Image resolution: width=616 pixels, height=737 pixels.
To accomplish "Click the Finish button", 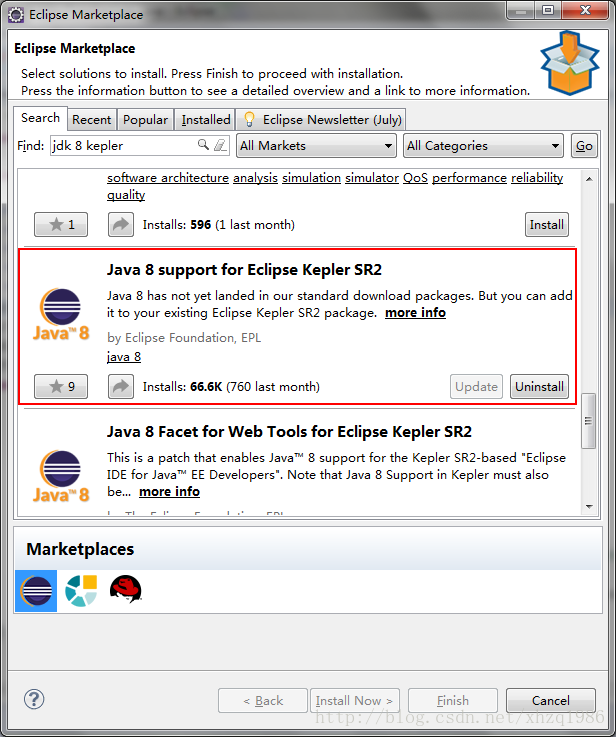I will [x=452, y=700].
